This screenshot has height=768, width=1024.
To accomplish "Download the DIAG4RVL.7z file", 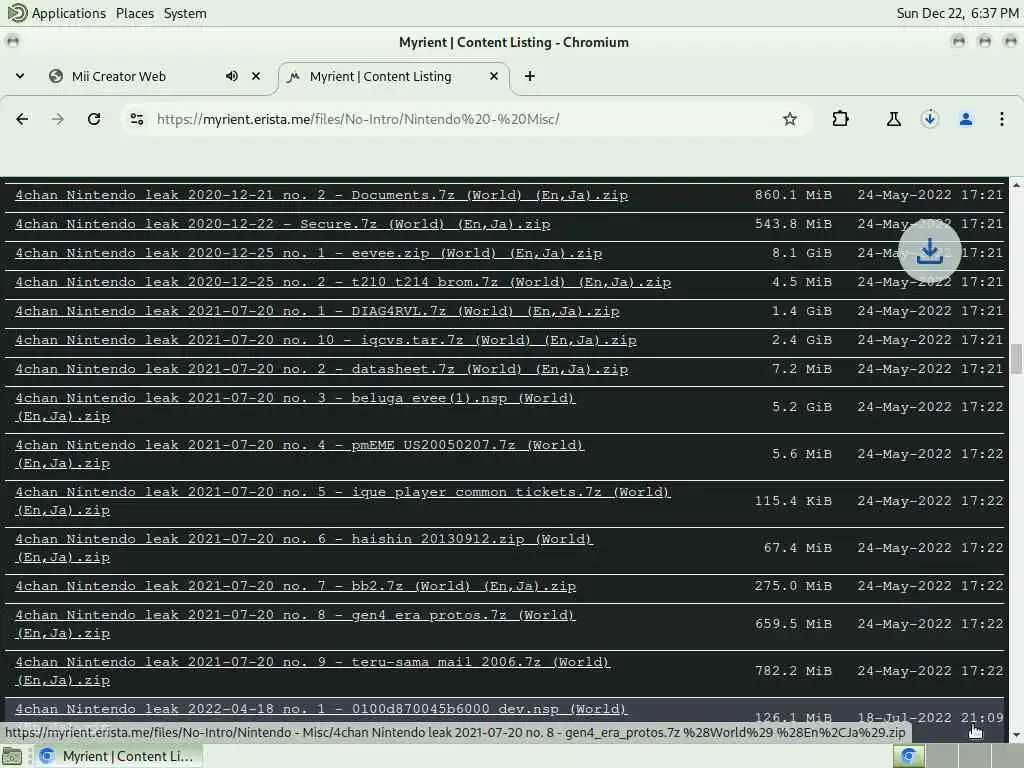I will (x=317, y=311).
